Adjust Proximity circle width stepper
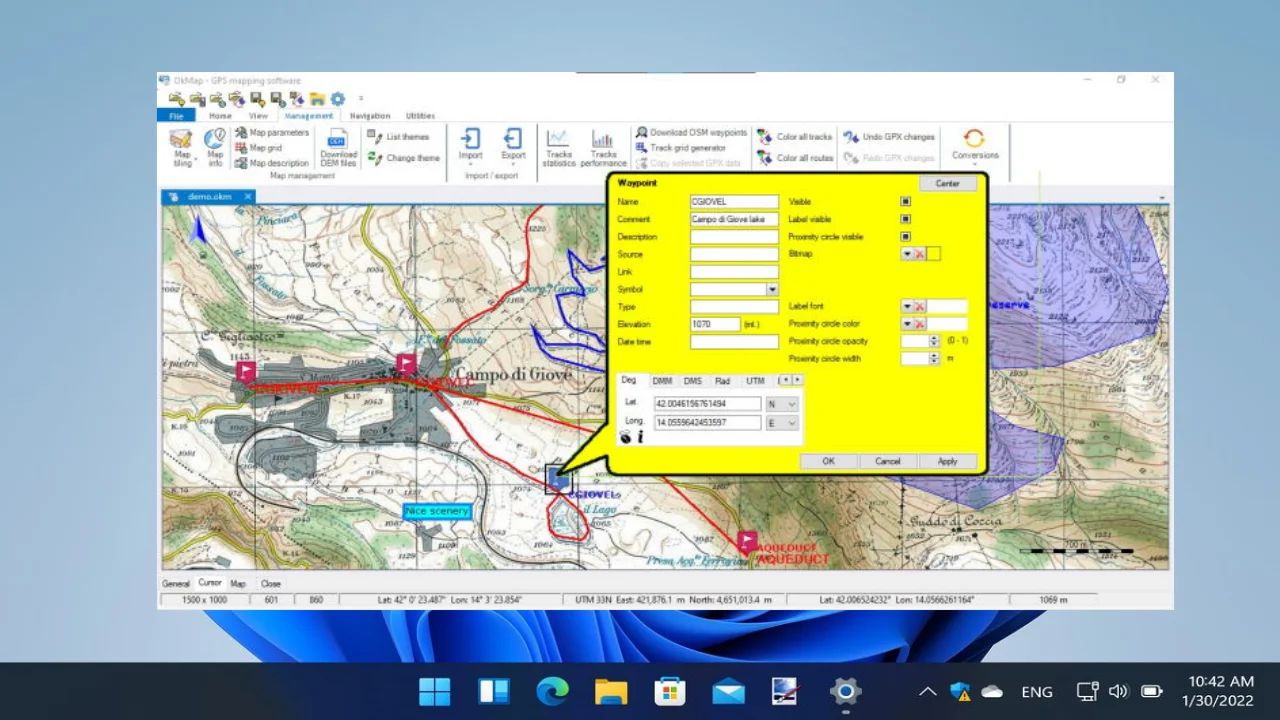The width and height of the screenshot is (1280, 720). tap(934, 359)
